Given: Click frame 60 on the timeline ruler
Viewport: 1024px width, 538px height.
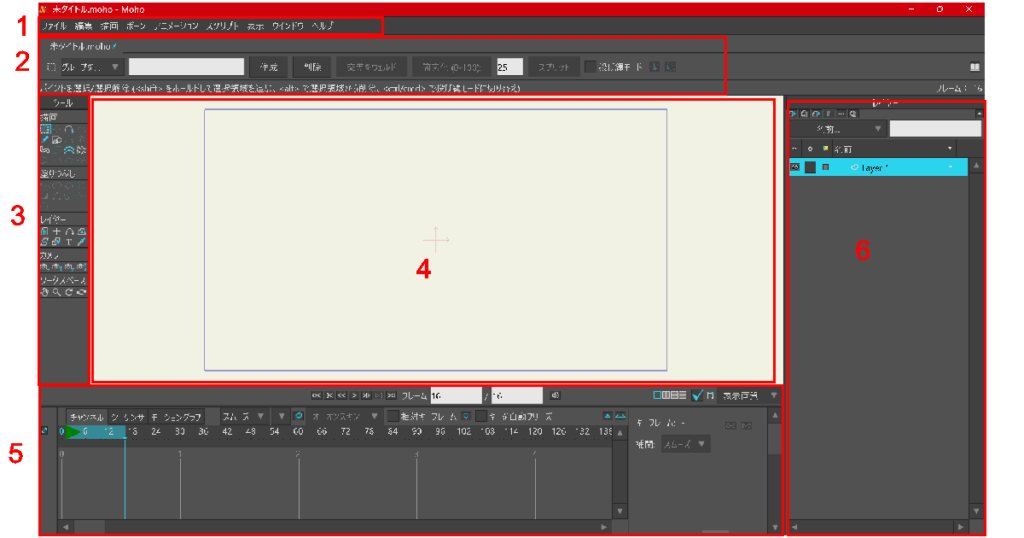Looking at the screenshot, I should 298,432.
